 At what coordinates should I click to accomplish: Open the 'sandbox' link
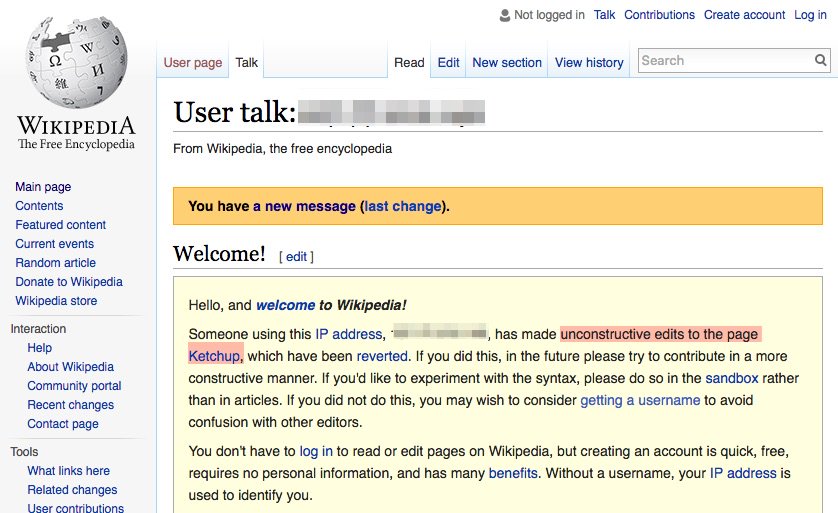(x=732, y=378)
